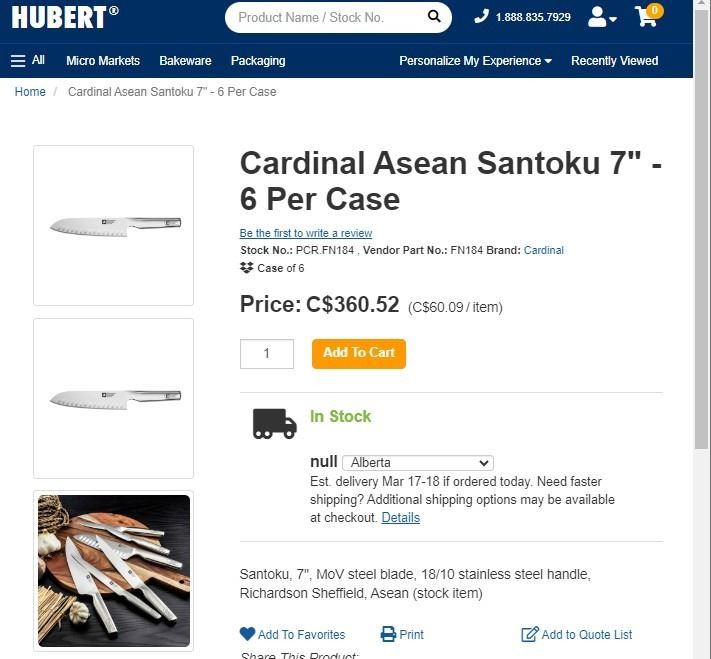Click the user account icon

[598, 17]
